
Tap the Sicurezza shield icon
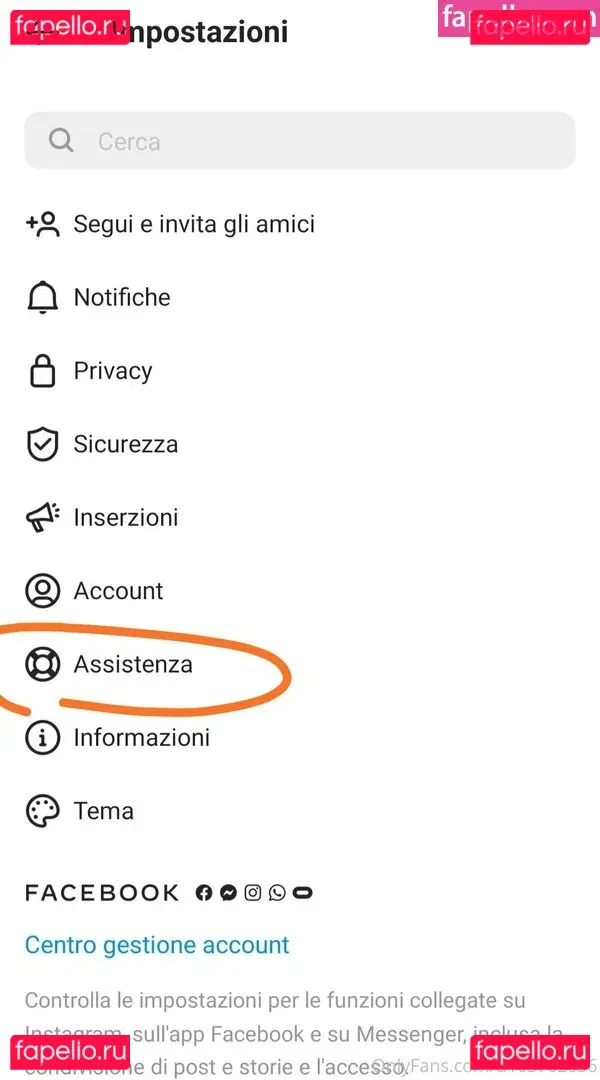point(42,444)
